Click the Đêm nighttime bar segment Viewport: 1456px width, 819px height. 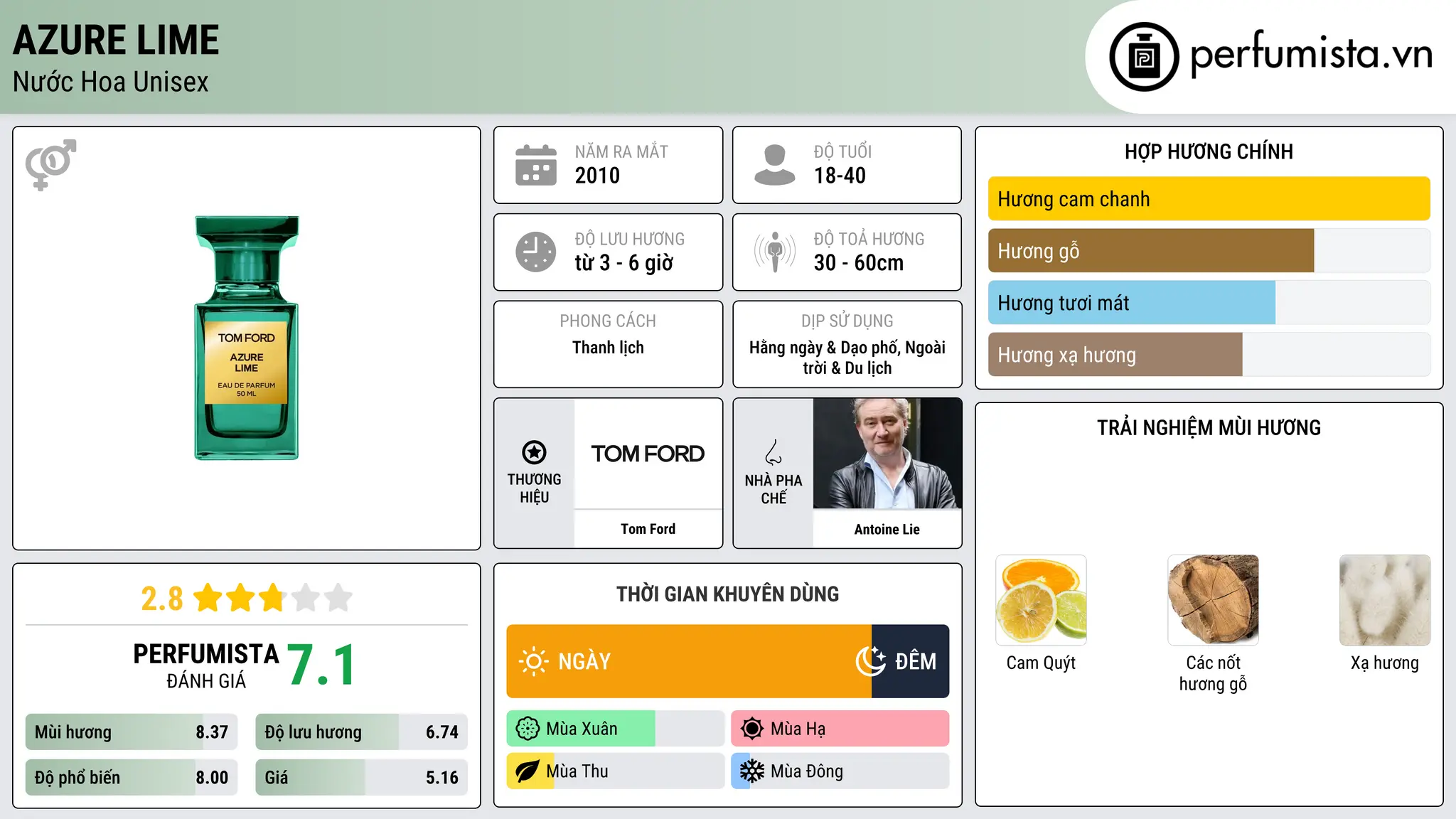click(910, 661)
